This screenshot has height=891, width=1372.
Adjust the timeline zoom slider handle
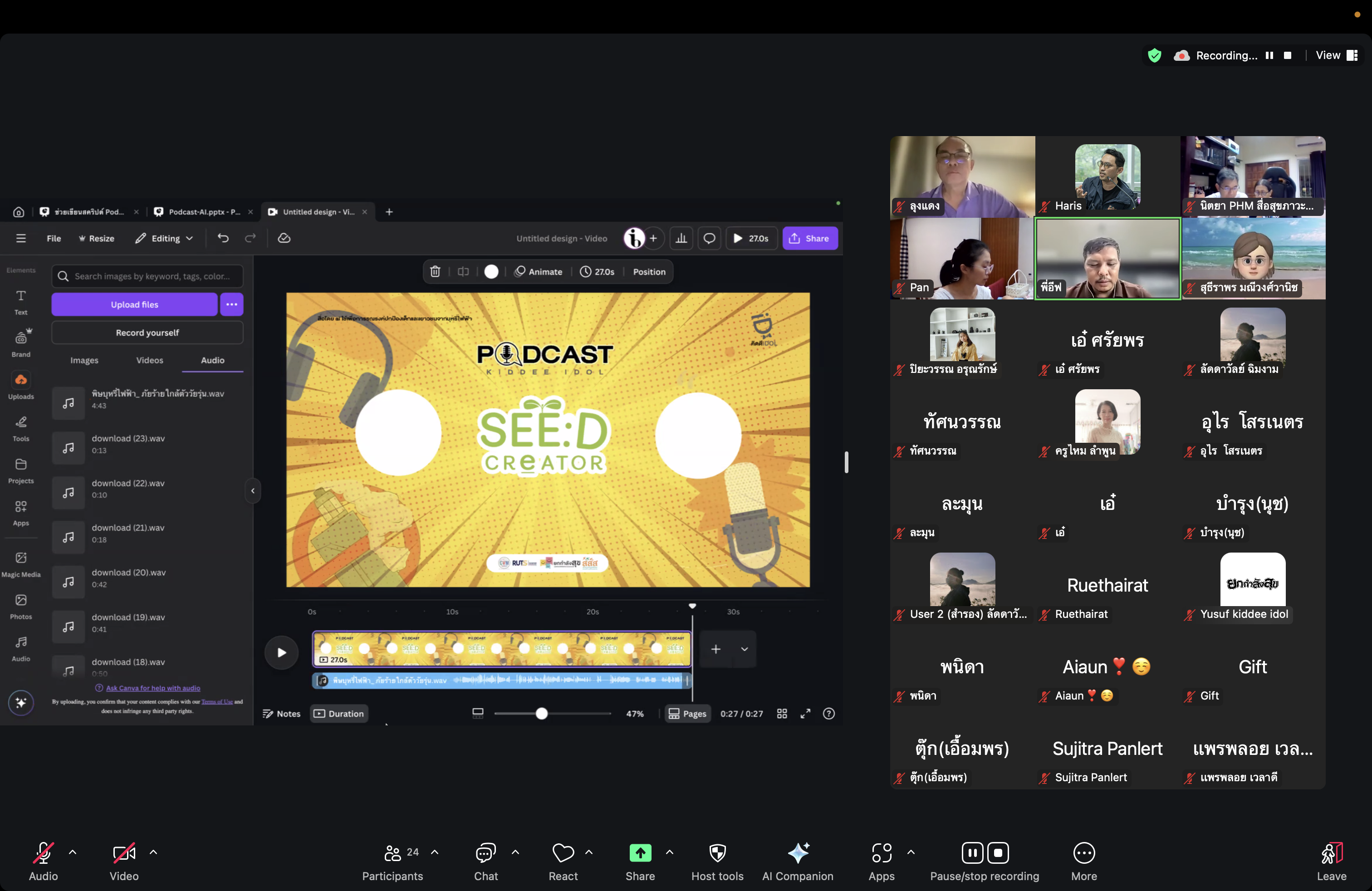[541, 714]
